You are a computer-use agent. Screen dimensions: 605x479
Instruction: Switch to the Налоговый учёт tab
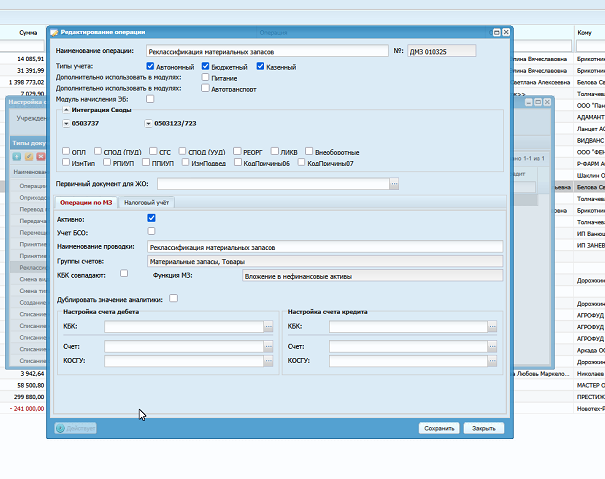[x=147, y=203]
